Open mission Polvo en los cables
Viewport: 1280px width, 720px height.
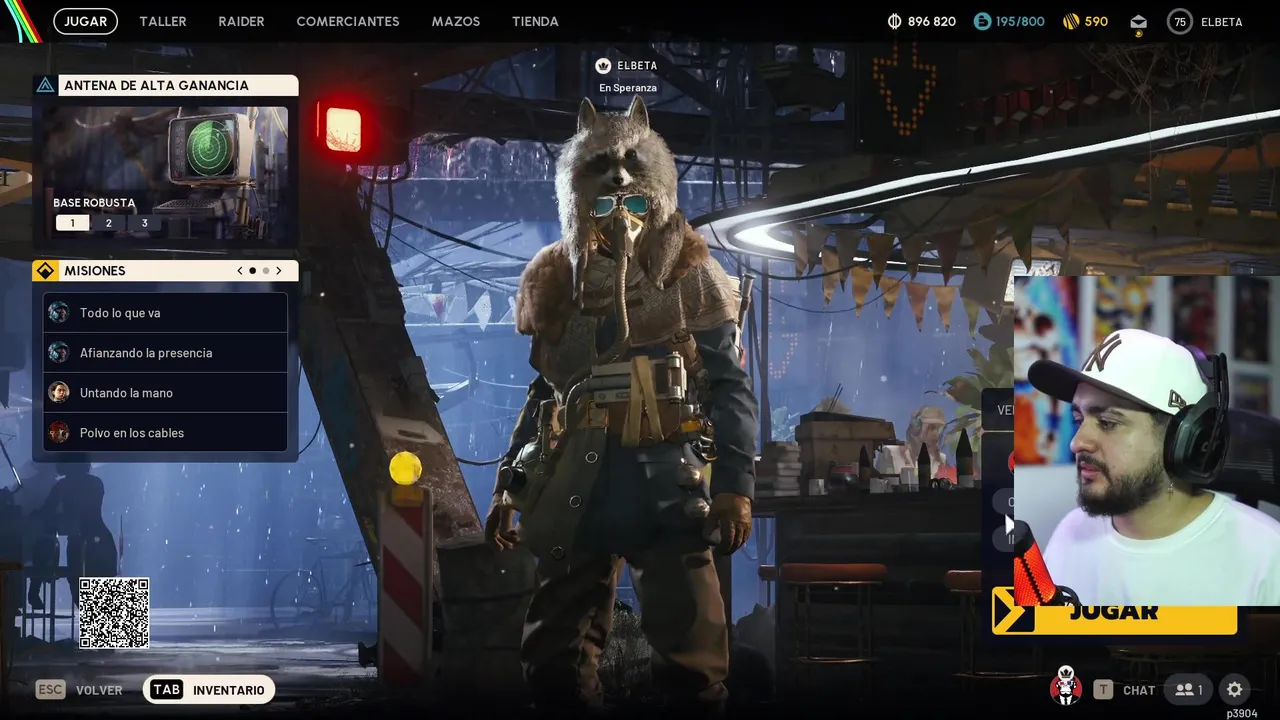(165, 433)
